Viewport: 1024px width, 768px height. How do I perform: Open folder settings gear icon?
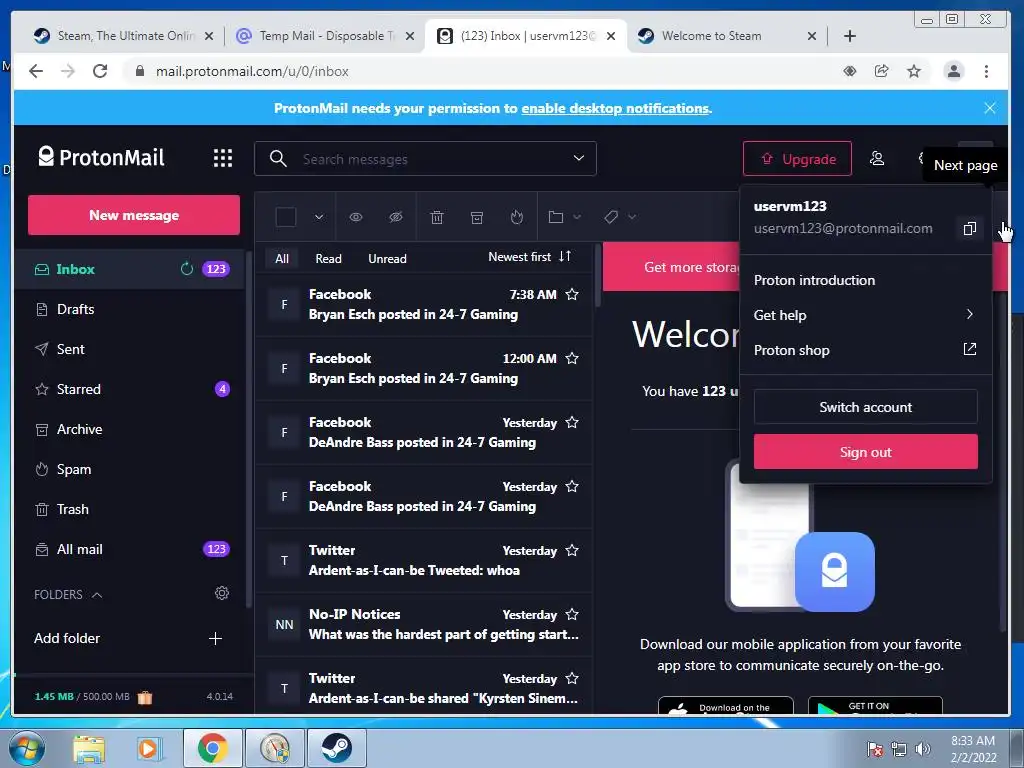222,593
